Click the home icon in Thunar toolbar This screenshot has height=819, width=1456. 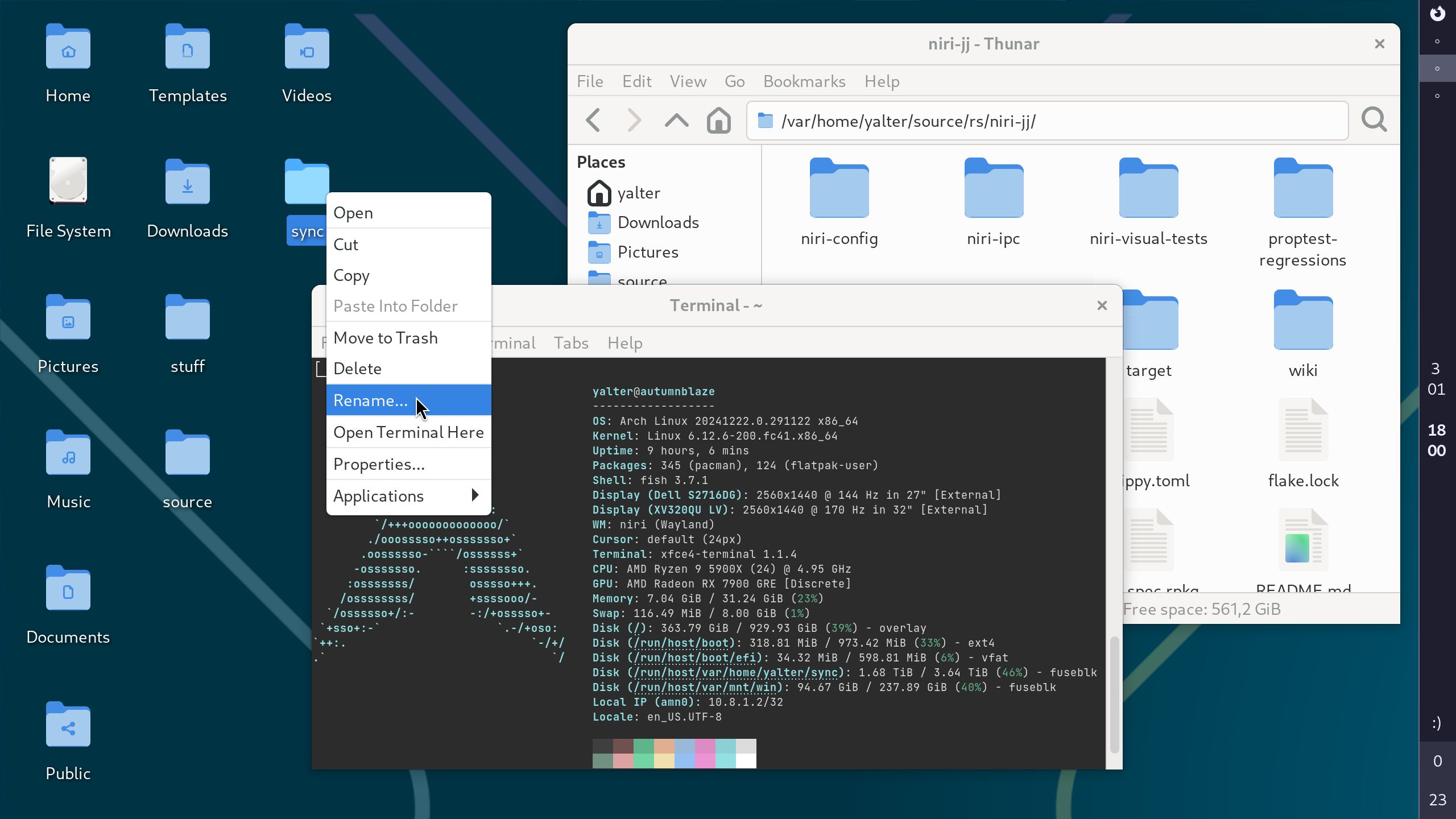tap(718, 120)
